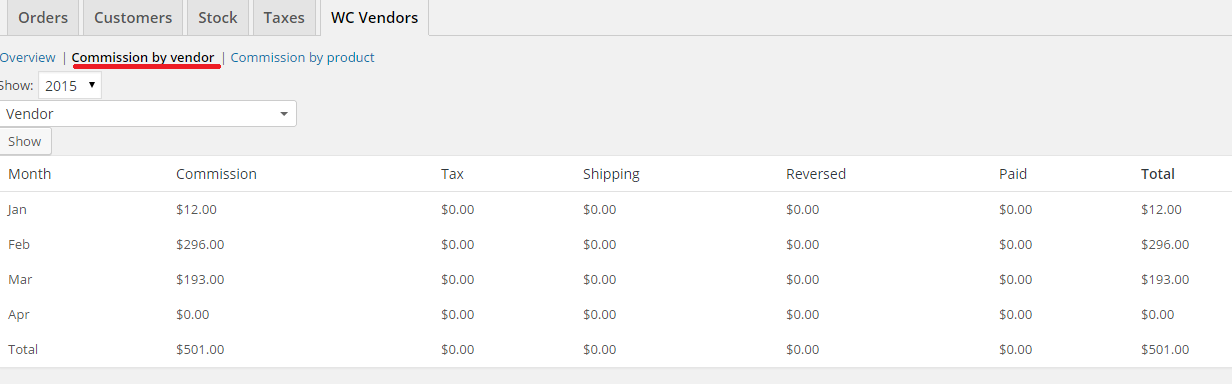Switch to the Customers tab
The height and width of the screenshot is (384, 1232).
click(133, 18)
